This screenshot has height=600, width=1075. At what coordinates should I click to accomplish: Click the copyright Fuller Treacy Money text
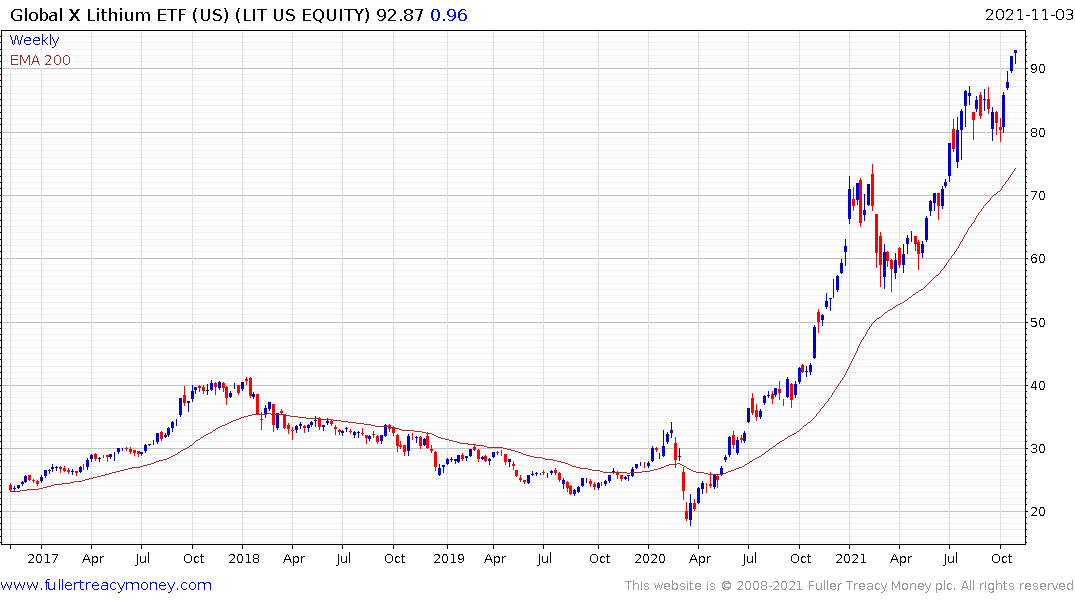[849, 586]
